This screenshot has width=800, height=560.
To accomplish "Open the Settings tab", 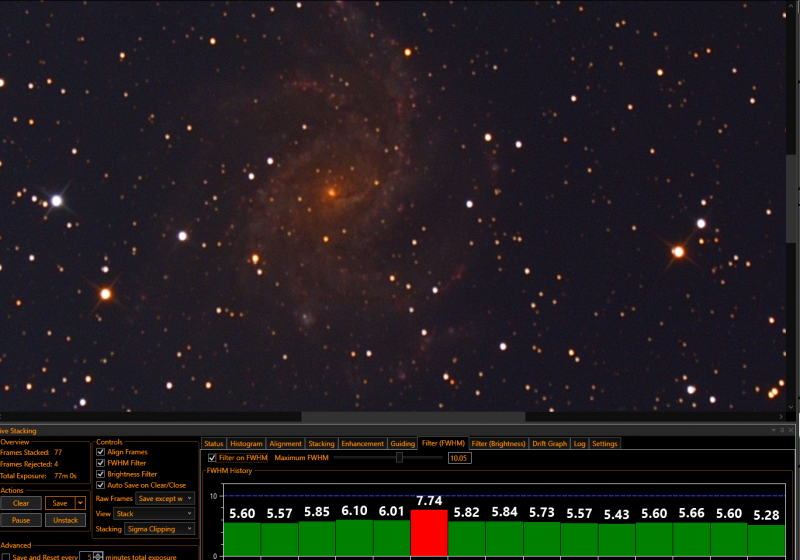I will [x=605, y=444].
